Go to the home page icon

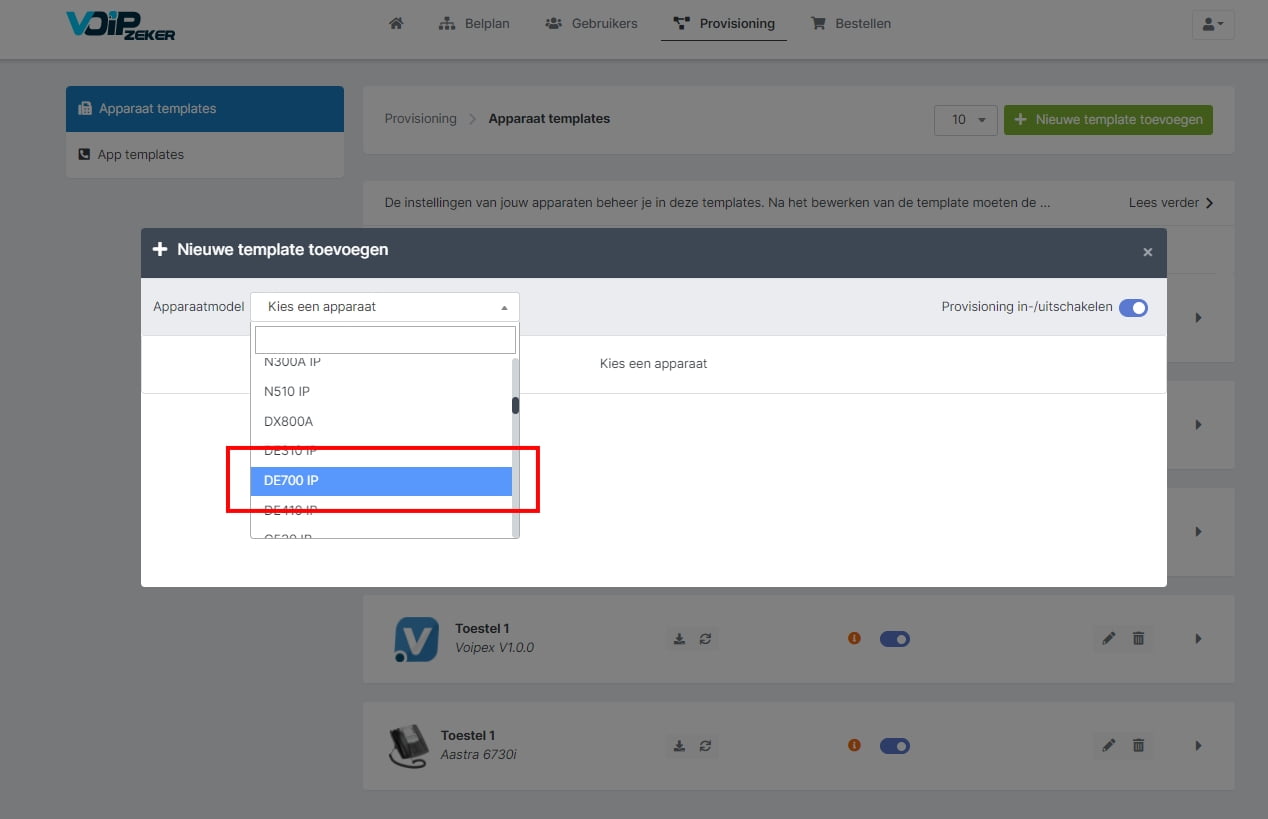tap(396, 23)
